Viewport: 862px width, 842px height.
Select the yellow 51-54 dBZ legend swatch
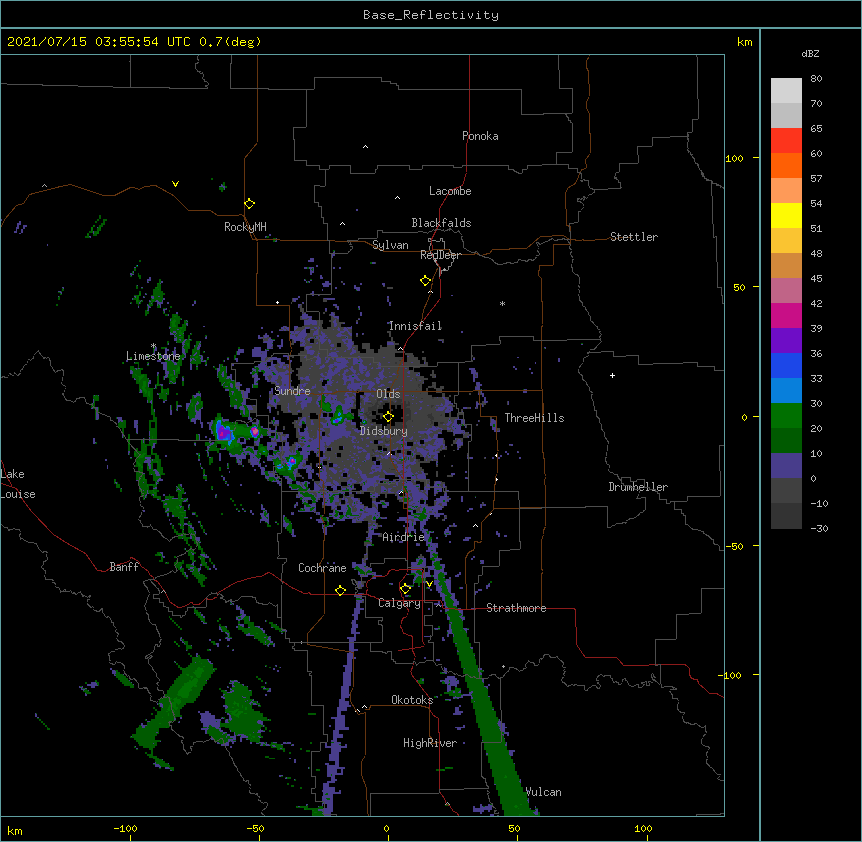(x=786, y=215)
